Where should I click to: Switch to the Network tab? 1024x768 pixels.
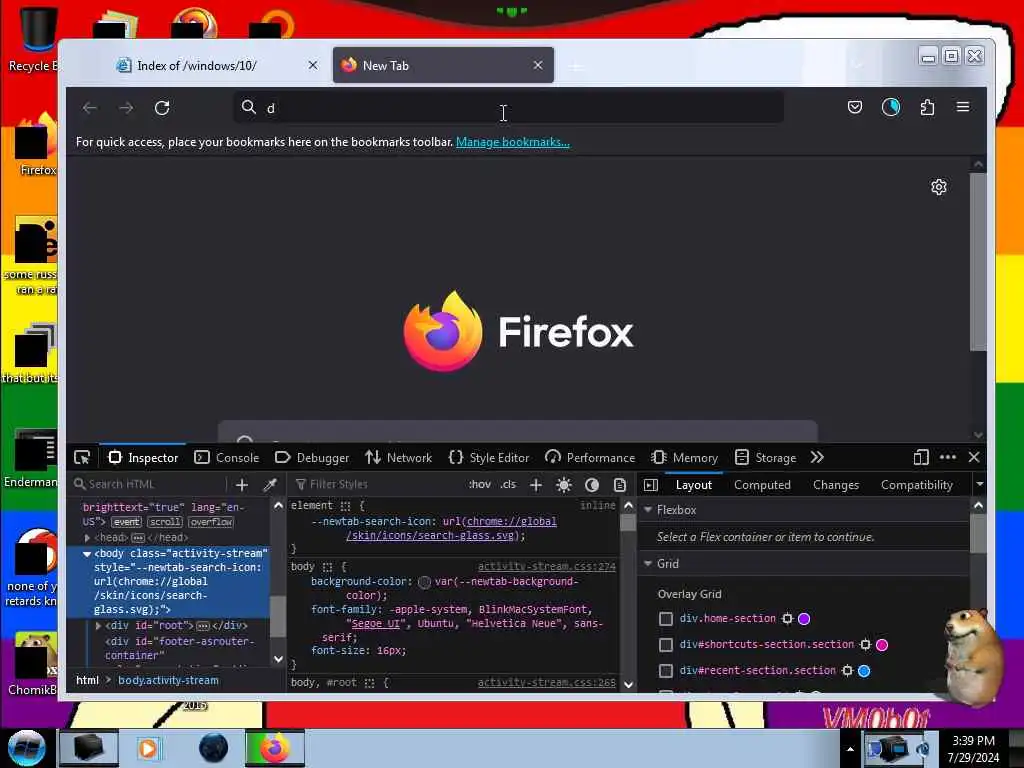coord(398,458)
